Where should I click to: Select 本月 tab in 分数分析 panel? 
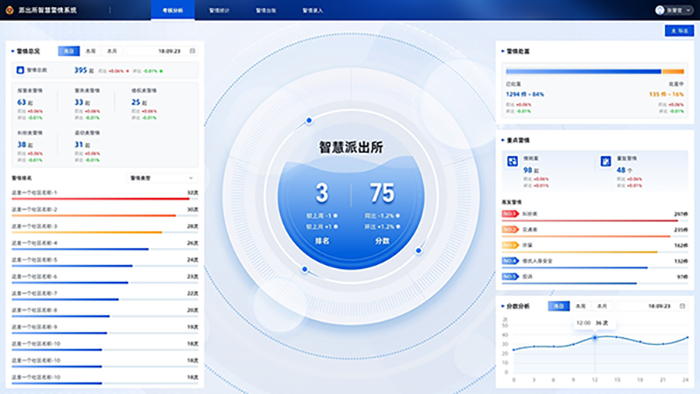point(602,306)
